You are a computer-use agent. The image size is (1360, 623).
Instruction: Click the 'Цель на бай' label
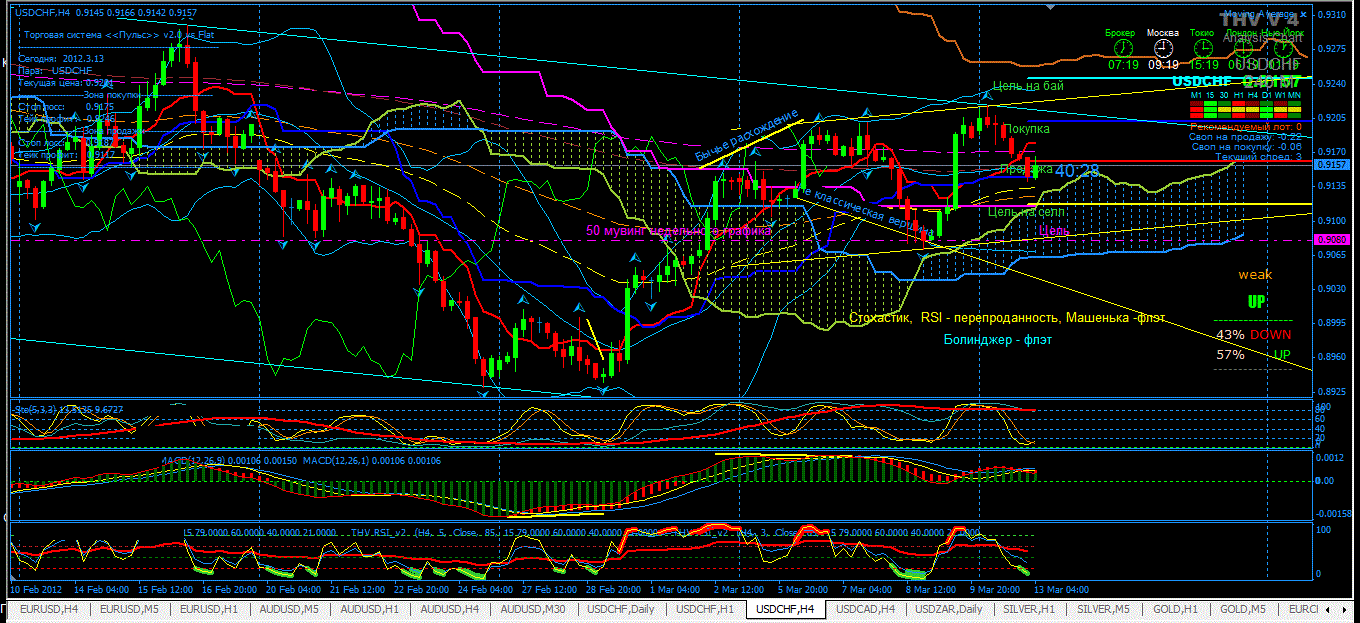coord(1028,85)
